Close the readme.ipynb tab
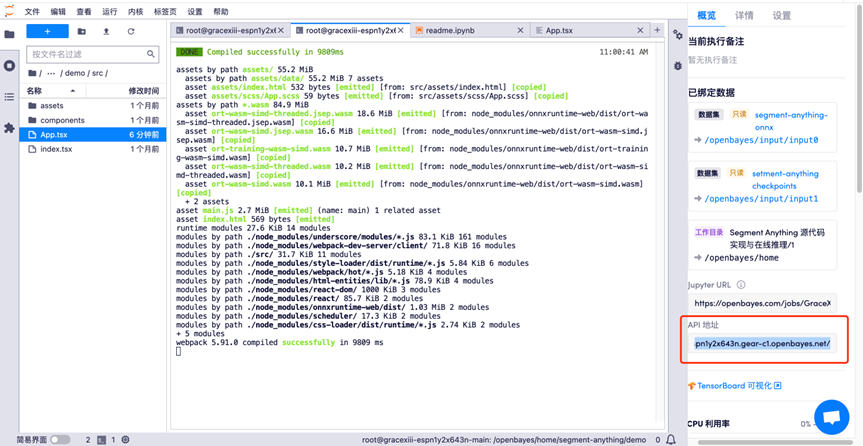The width and height of the screenshot is (863, 446). [520, 31]
